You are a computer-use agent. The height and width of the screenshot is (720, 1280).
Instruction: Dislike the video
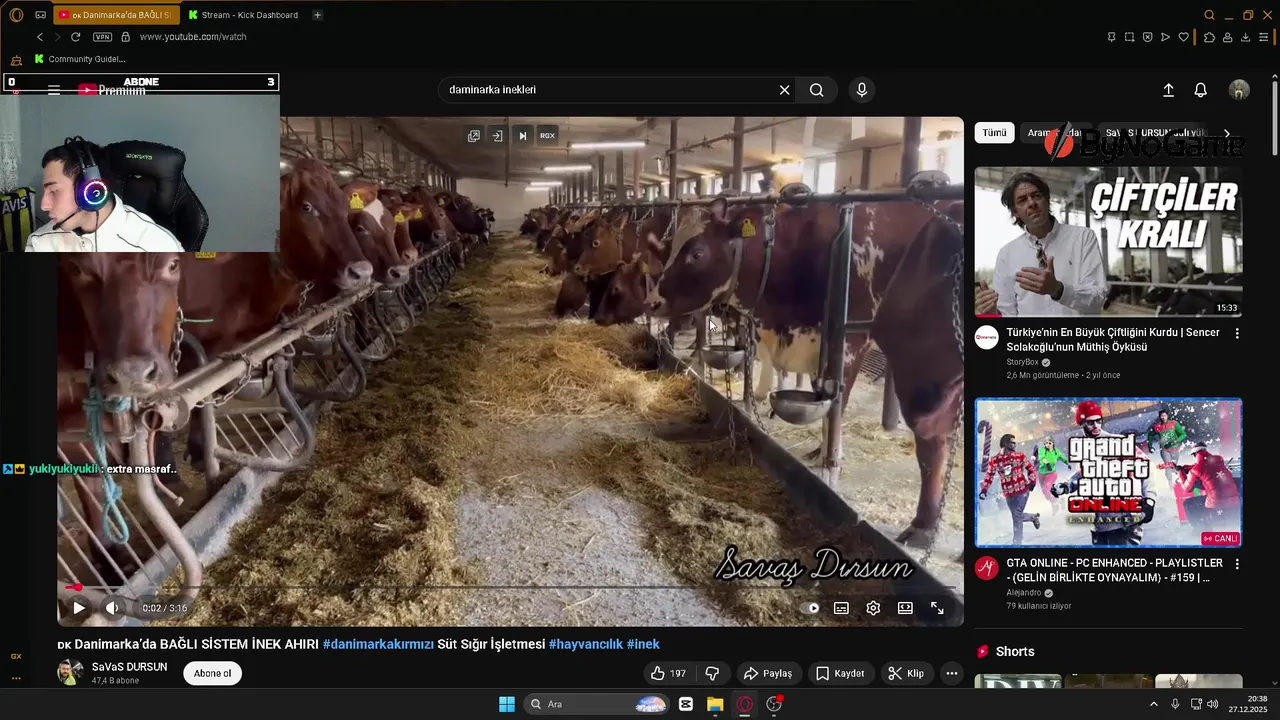(x=712, y=673)
